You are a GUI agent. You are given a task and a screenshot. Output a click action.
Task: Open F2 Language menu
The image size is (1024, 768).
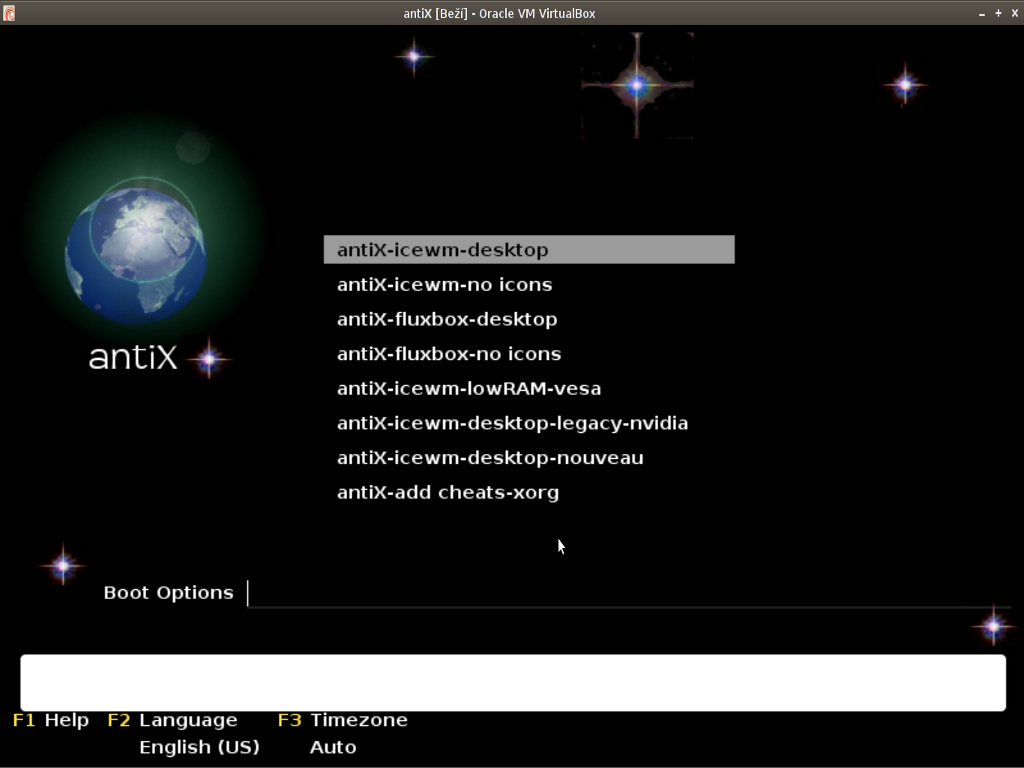tap(172, 720)
